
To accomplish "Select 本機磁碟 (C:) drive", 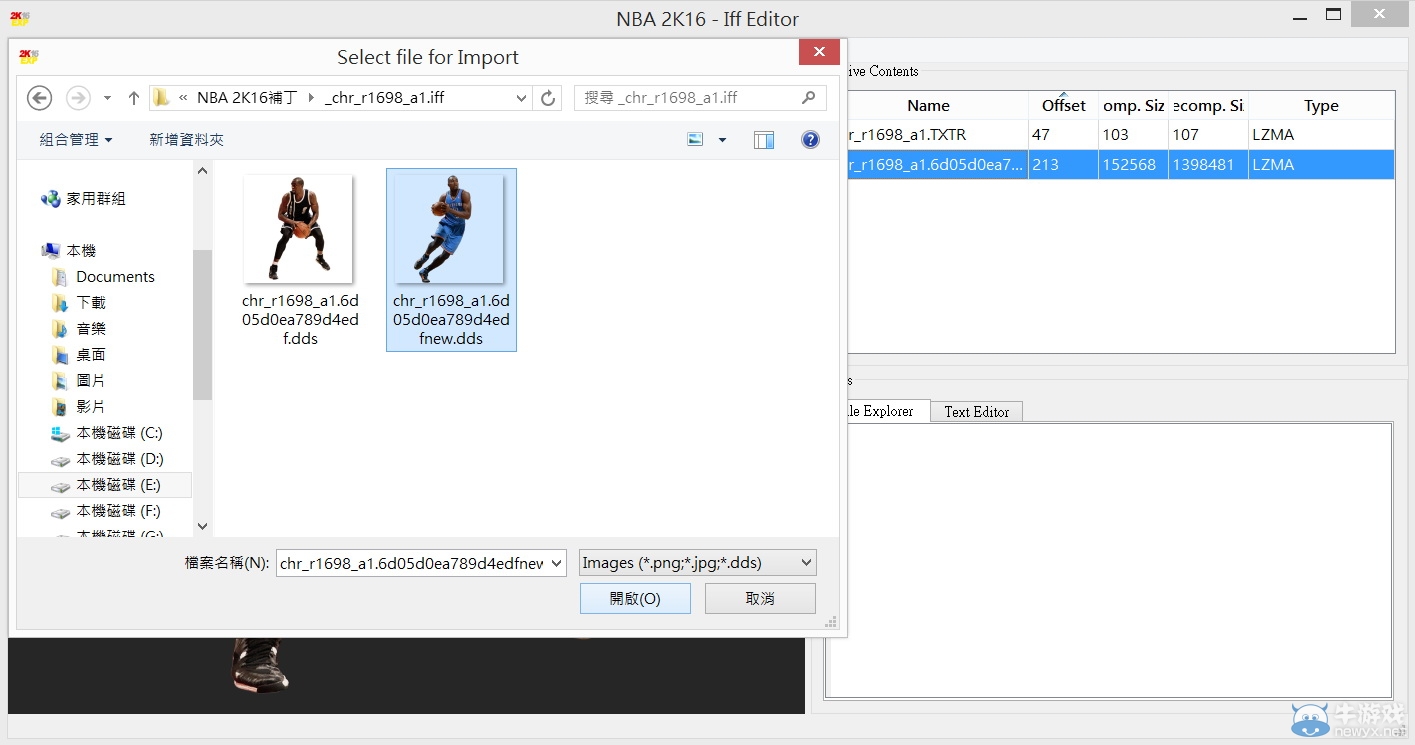I will pos(119,433).
